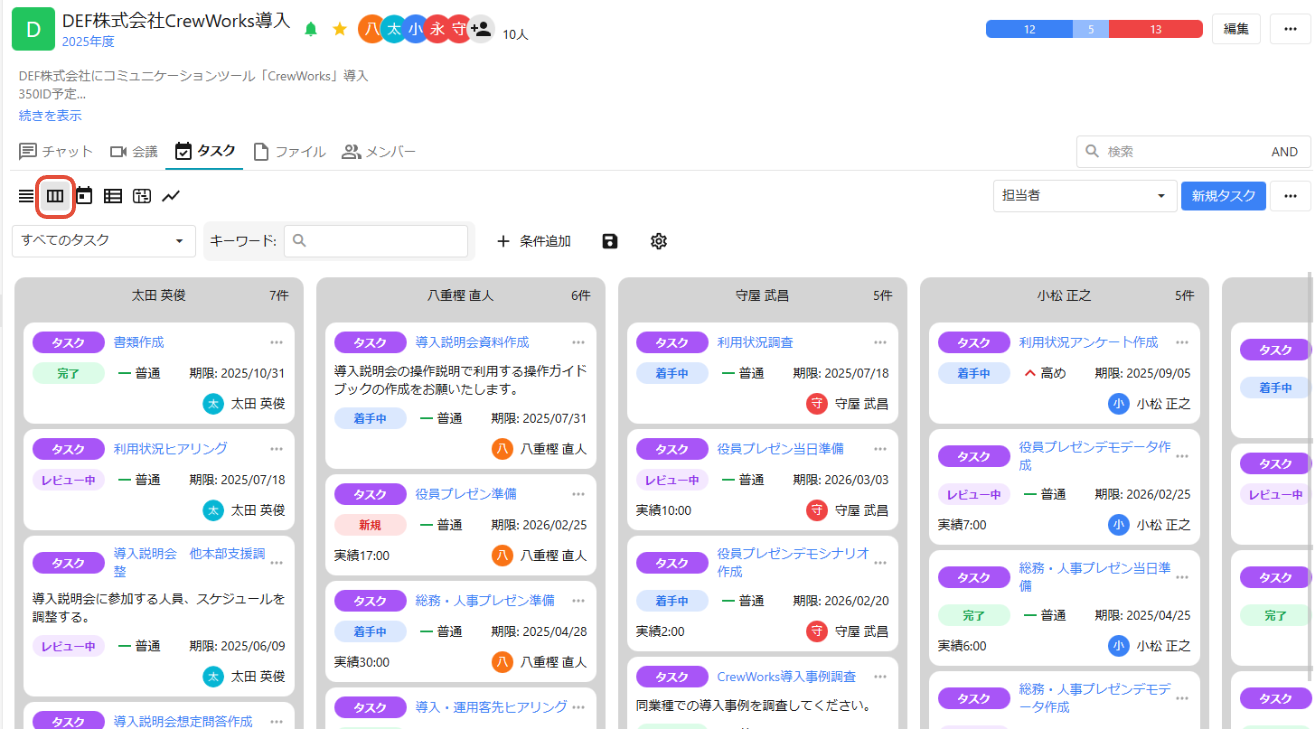1315x729 pixels.
Task: Switch to the table view icon
Action: 113,196
